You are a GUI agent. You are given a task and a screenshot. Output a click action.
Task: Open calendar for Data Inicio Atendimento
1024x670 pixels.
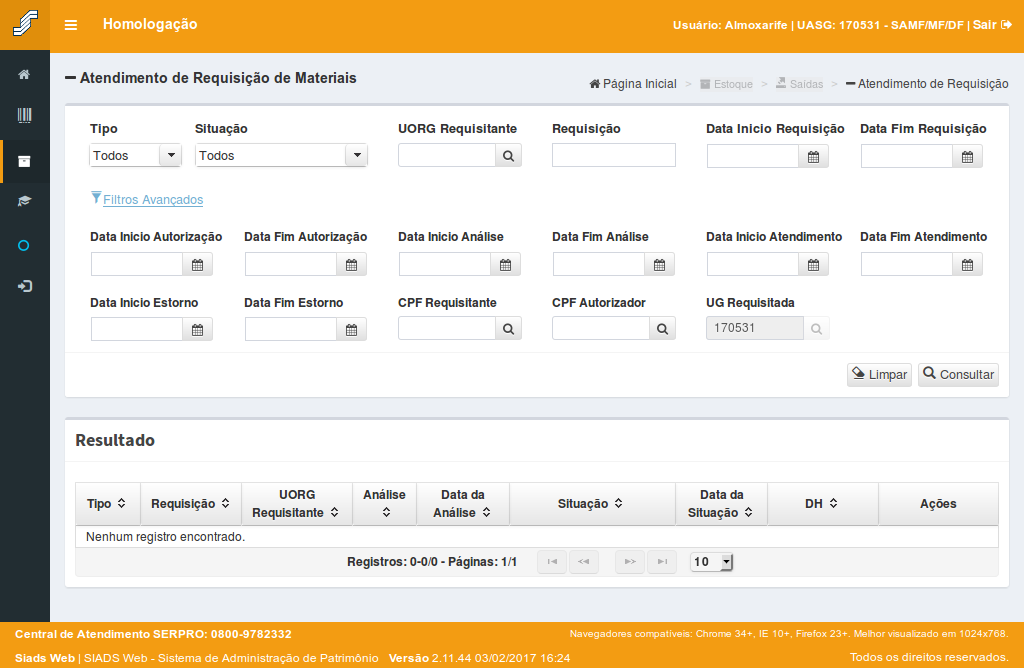(813, 264)
